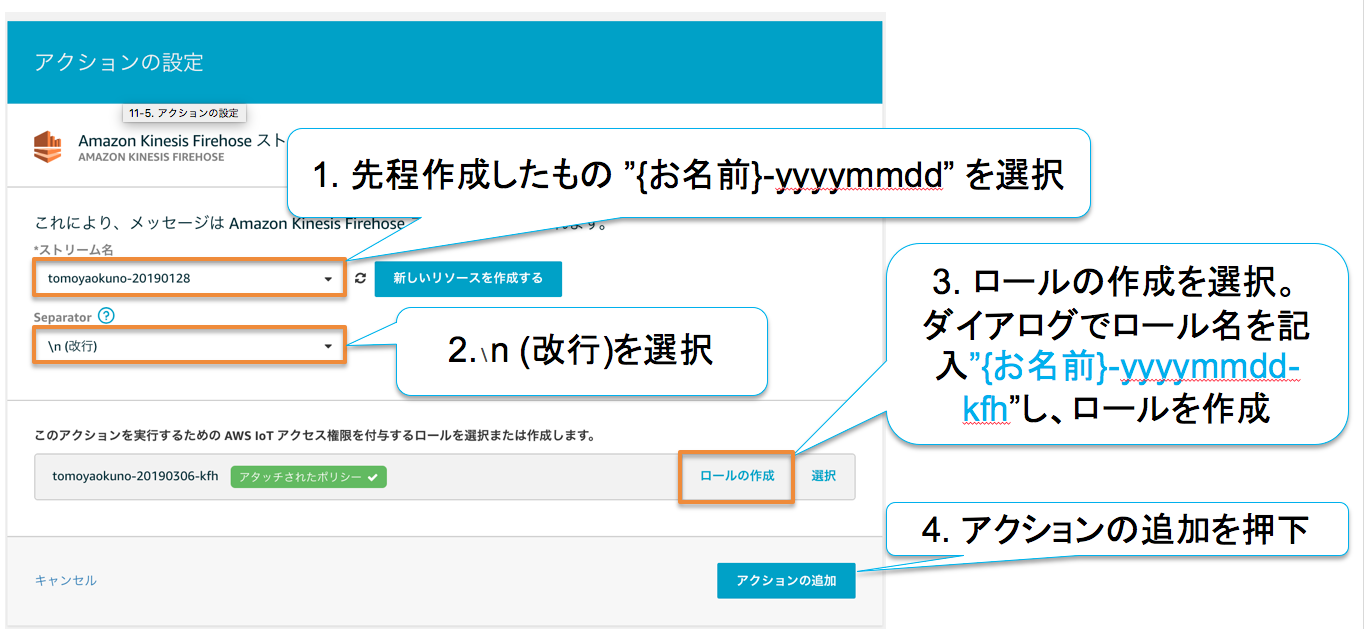Open the Separator help question mark
The width and height of the screenshot is (1364, 629).
107,316
